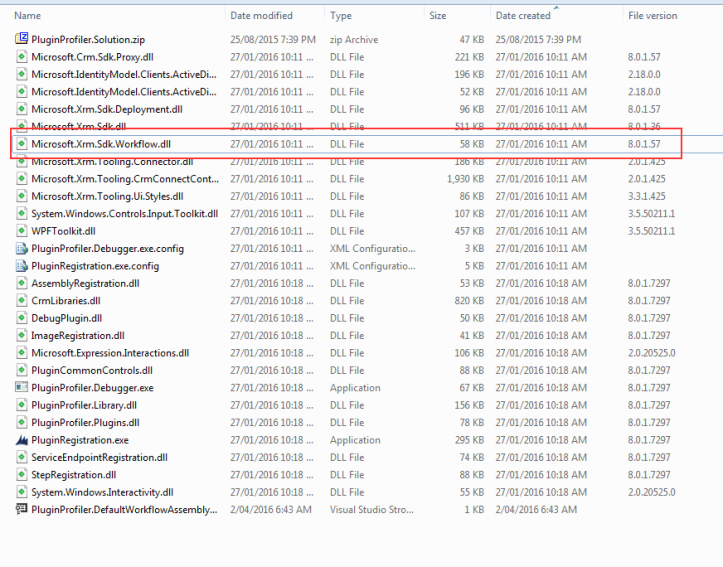Viewport: 723px width, 567px height.
Task: Select the WPFToolkit.dll file name
Action: point(63,231)
